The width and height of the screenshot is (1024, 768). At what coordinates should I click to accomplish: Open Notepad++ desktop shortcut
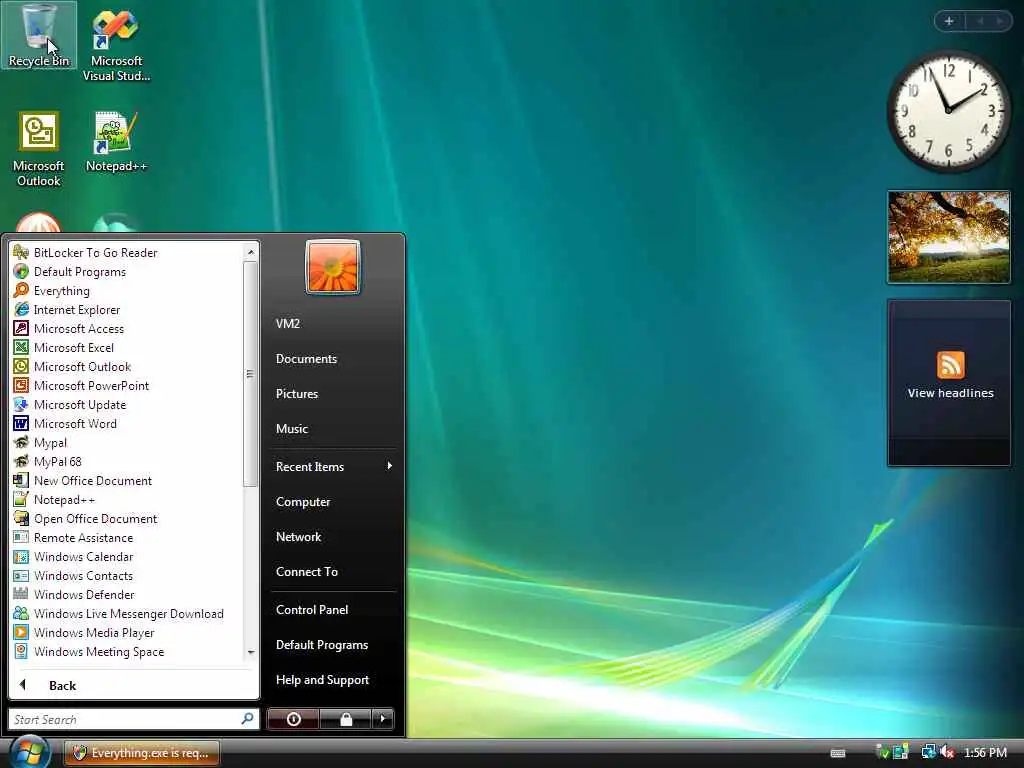pyautogui.click(x=116, y=141)
